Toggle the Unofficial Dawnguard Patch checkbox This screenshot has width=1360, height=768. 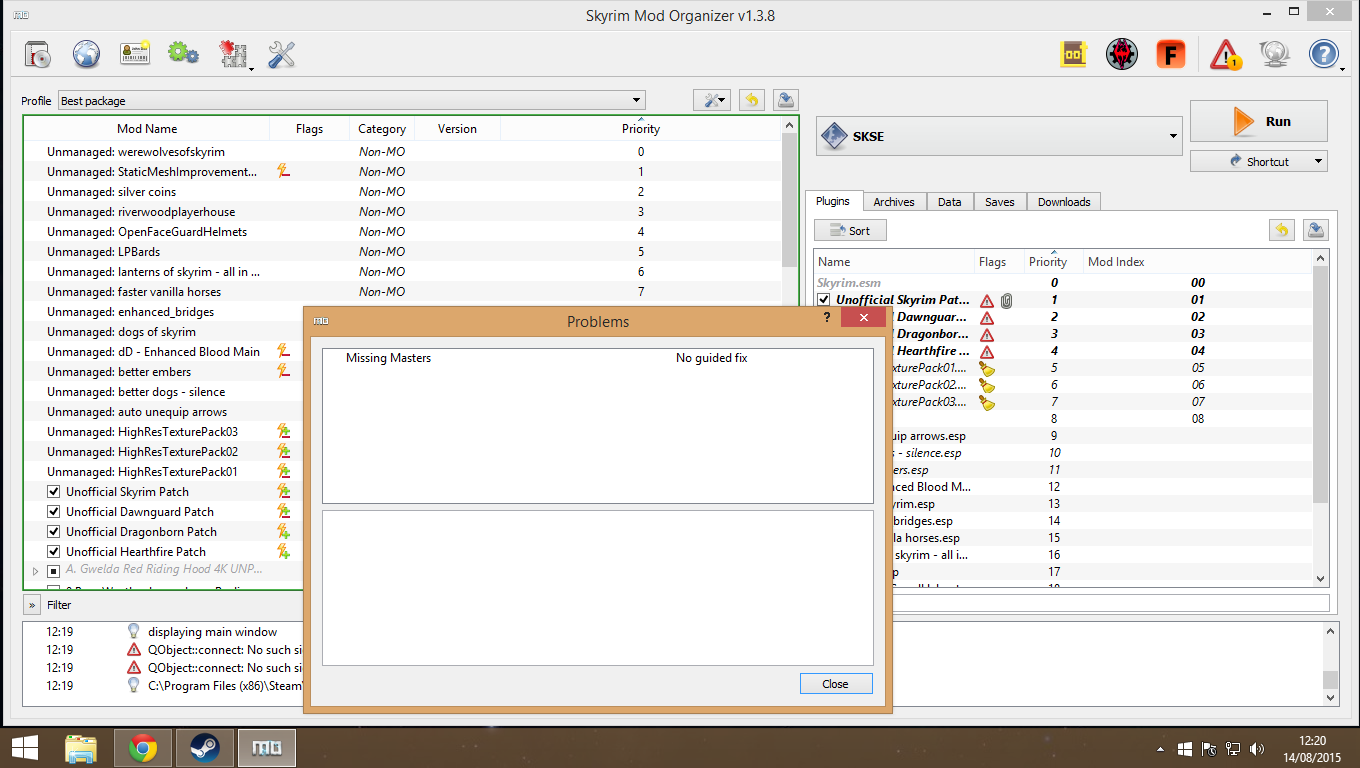(x=54, y=512)
